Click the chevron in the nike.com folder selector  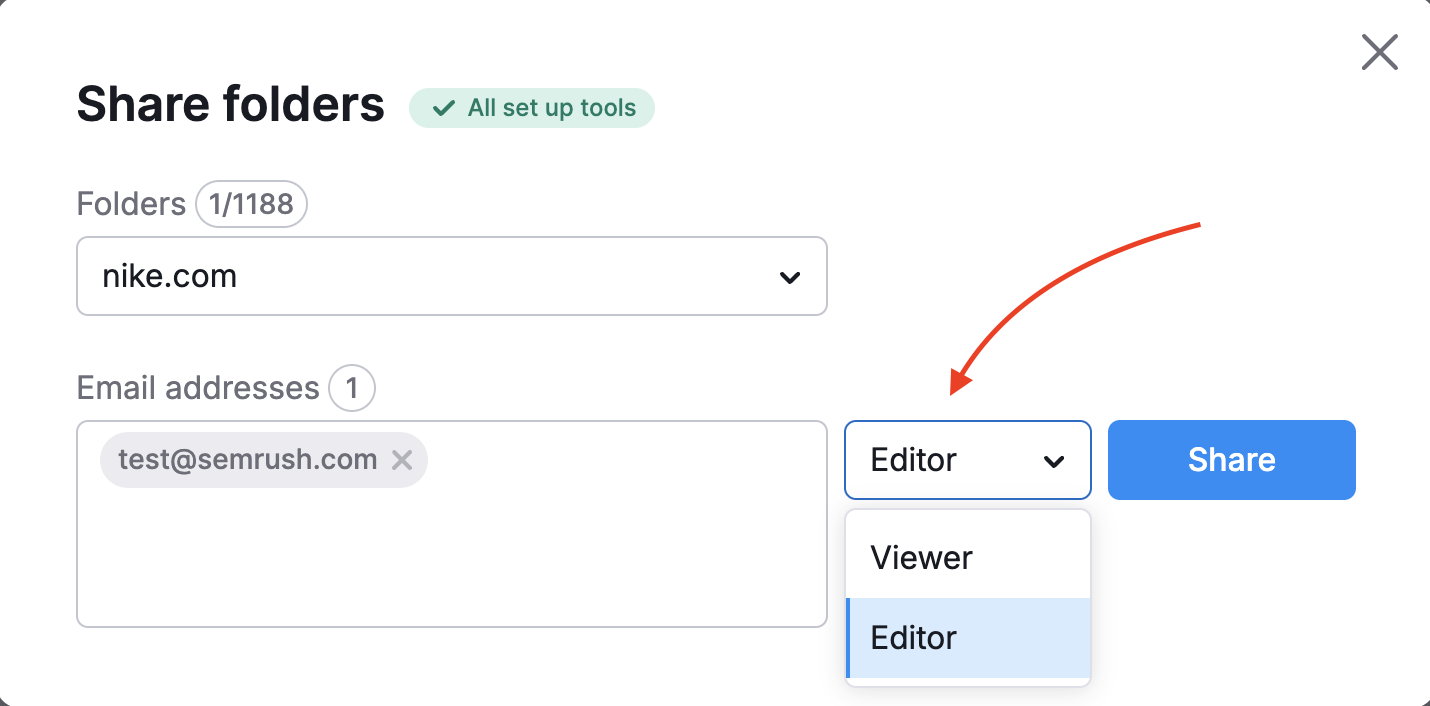click(x=790, y=277)
